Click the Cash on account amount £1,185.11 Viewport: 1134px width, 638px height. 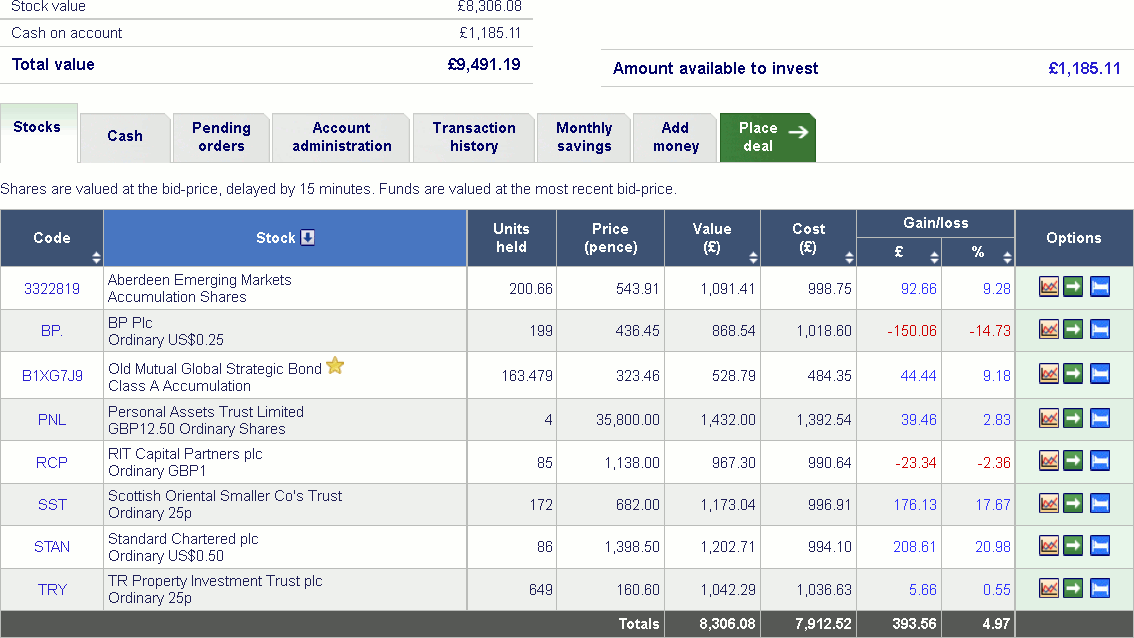490,33
